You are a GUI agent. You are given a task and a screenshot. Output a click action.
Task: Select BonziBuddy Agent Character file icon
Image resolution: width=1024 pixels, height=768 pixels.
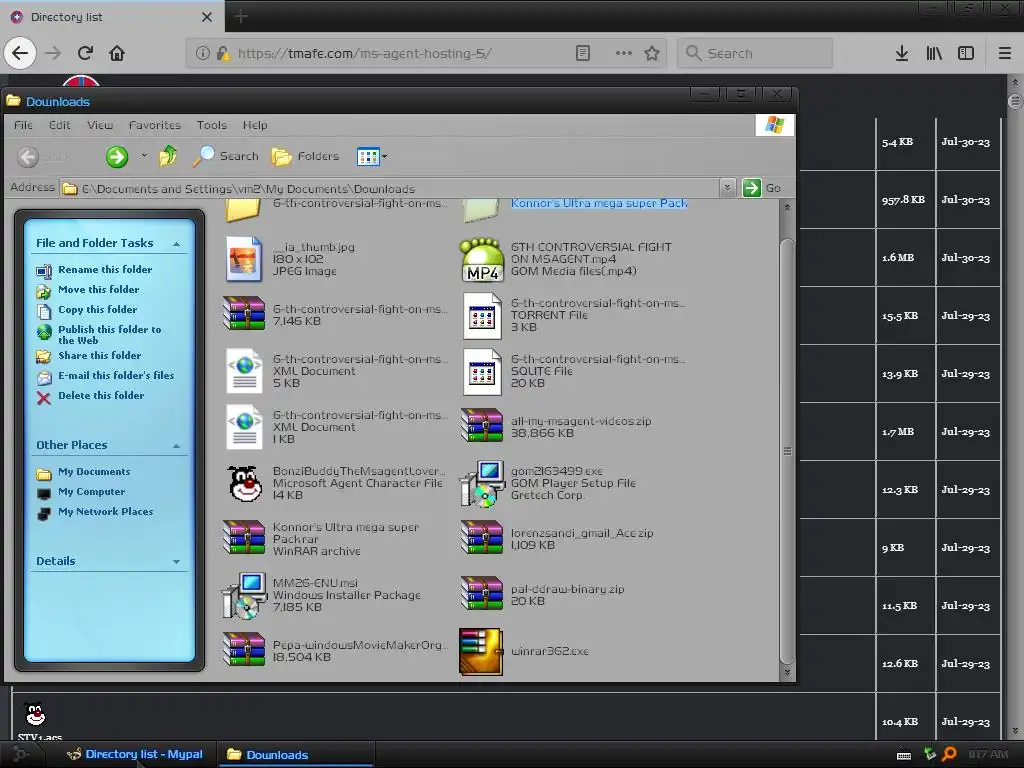click(x=244, y=483)
